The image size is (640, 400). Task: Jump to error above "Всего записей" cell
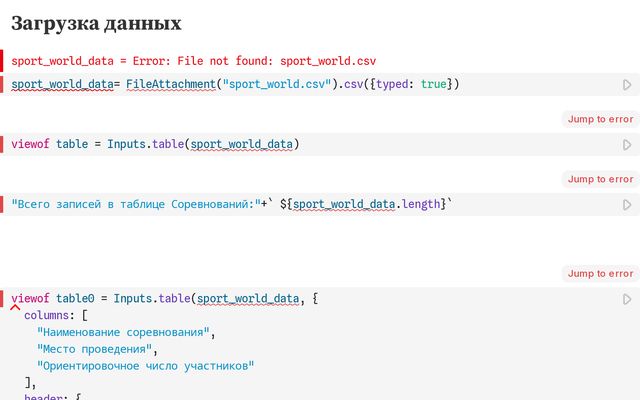pyautogui.click(x=600, y=179)
